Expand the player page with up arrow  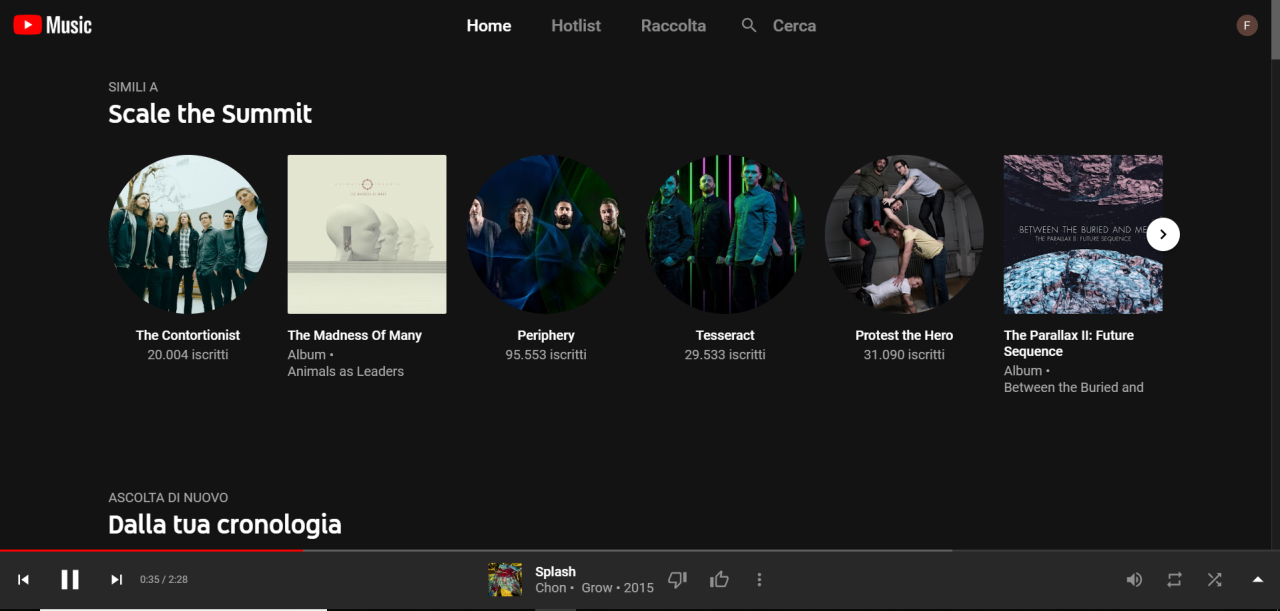tap(1258, 580)
